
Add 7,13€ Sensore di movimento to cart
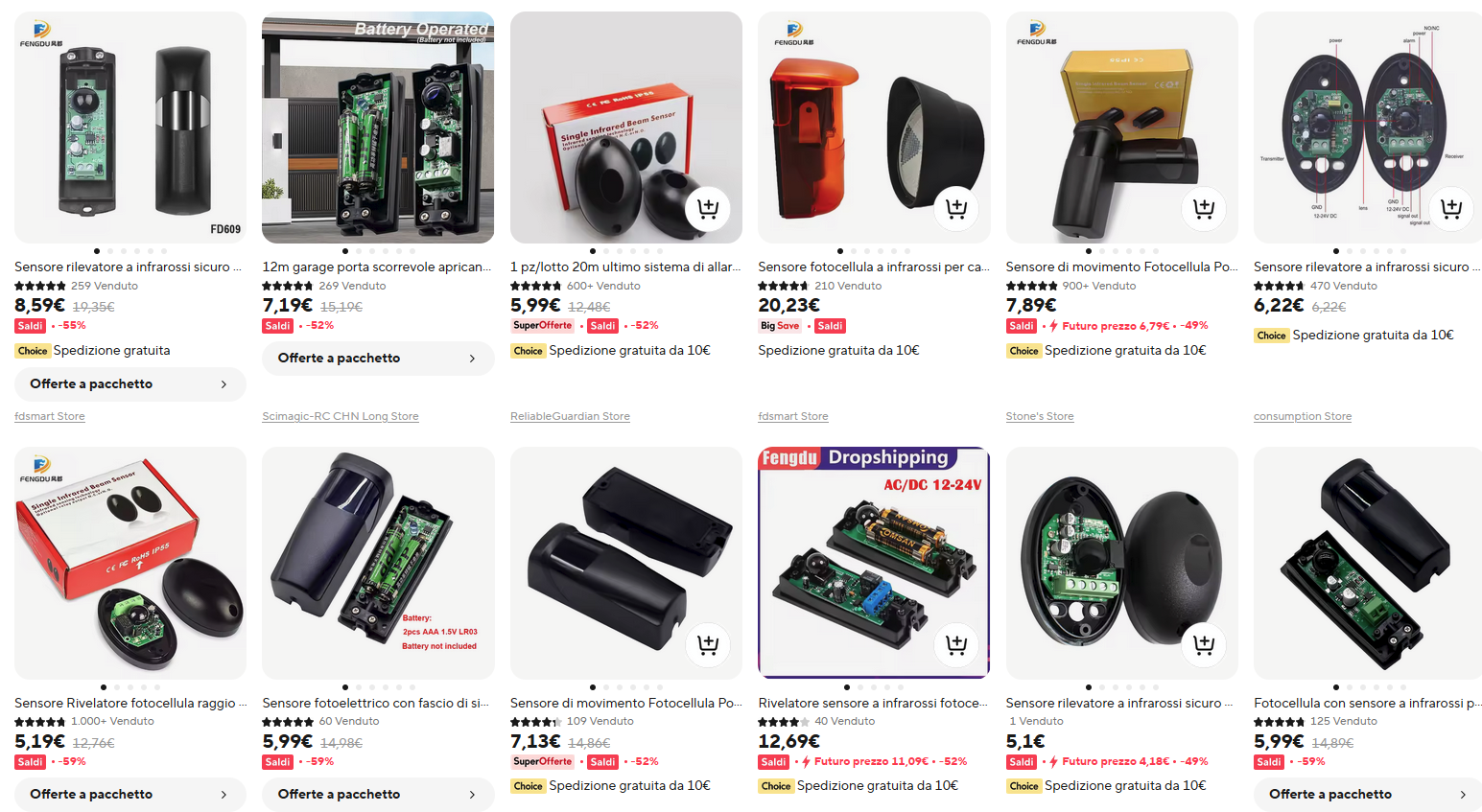point(708,644)
